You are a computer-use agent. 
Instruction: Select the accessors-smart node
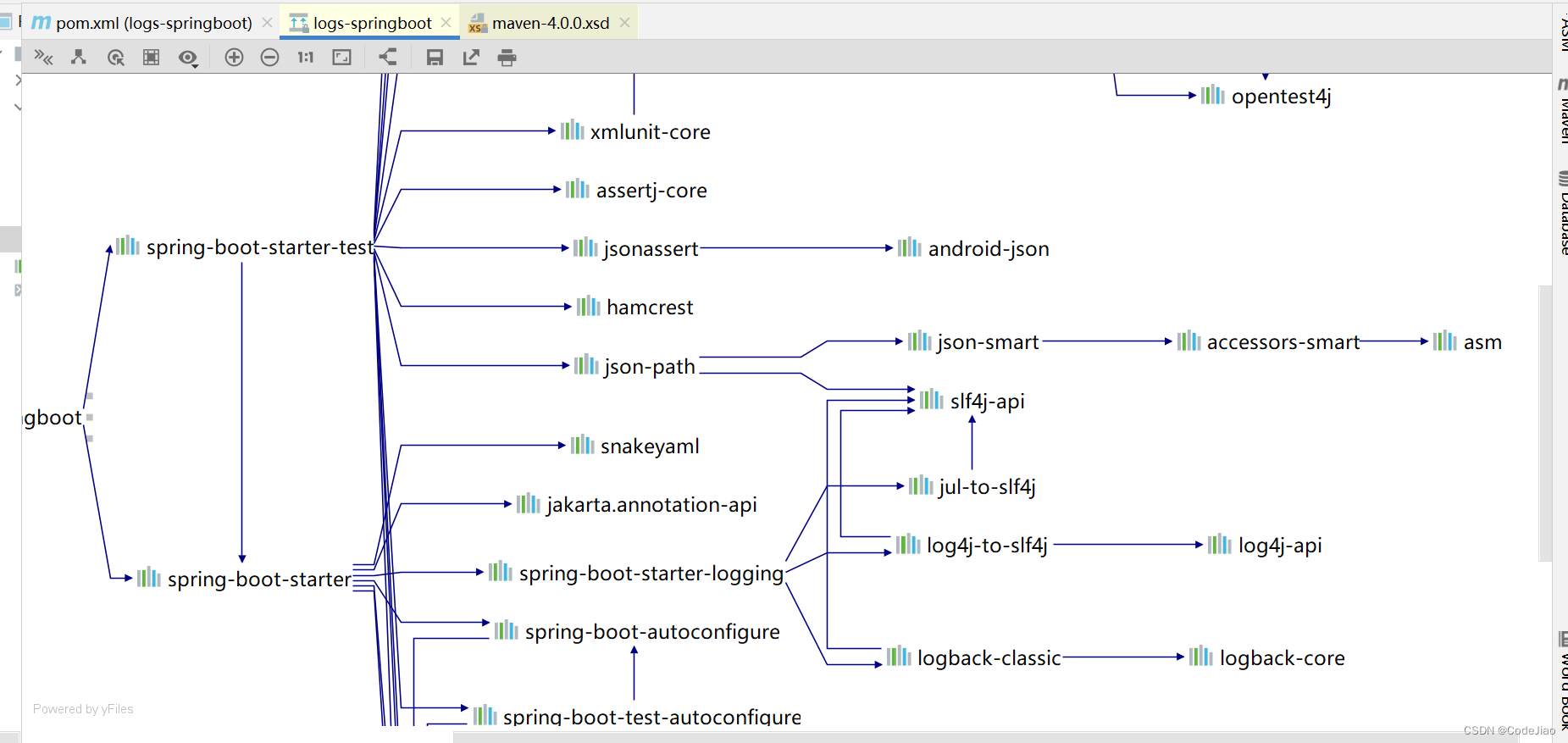pyautogui.click(x=1268, y=341)
